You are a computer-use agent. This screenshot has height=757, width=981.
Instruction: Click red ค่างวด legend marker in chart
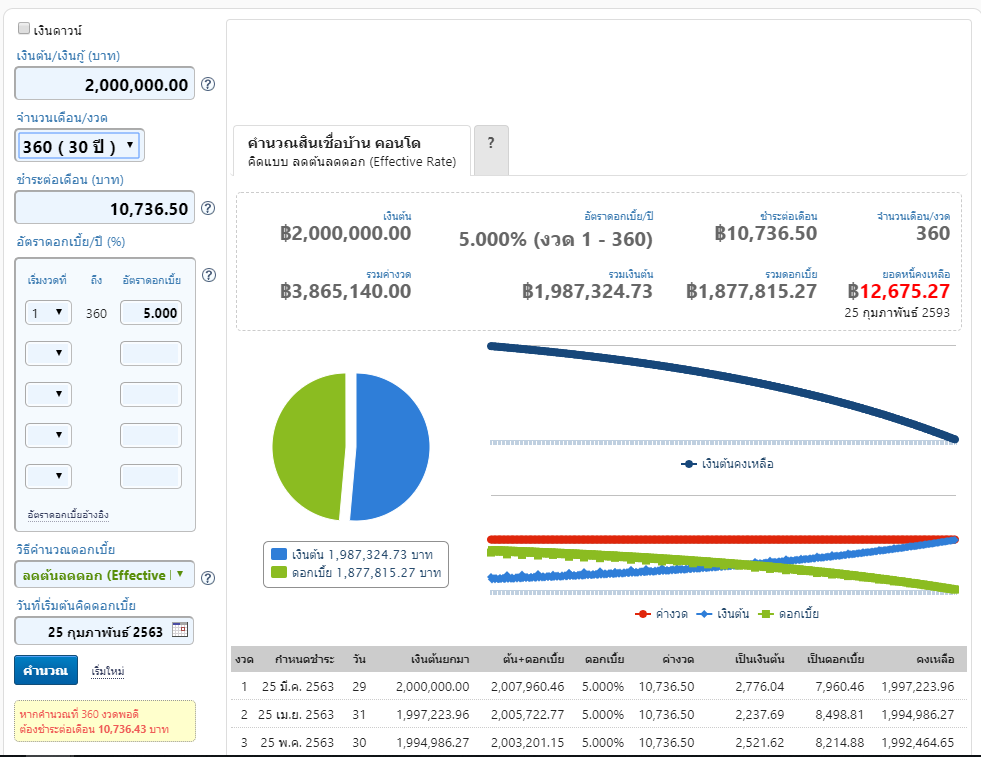point(643,614)
